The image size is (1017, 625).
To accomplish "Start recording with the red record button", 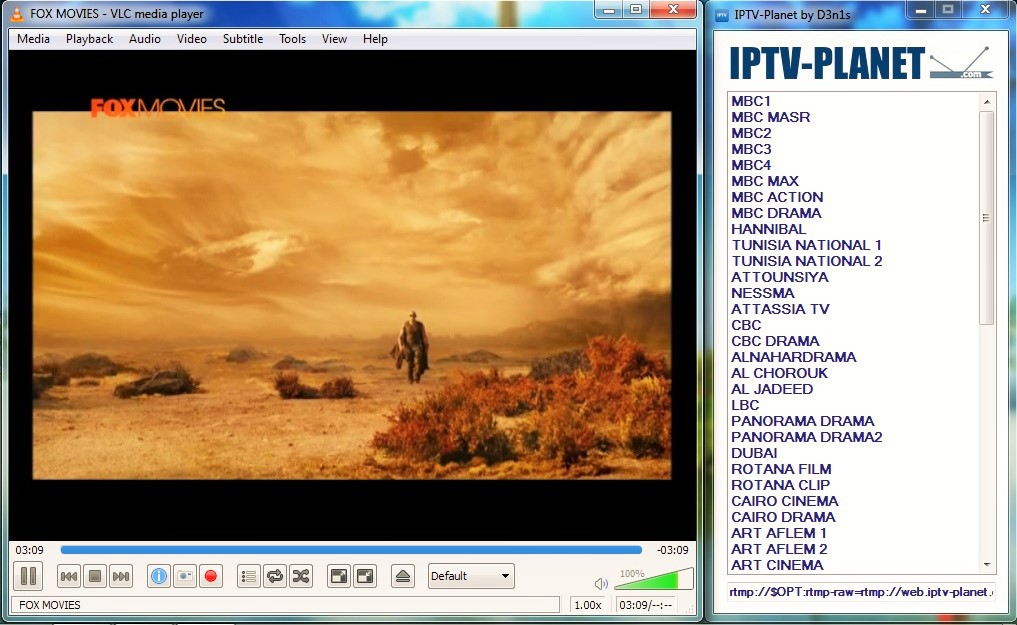I will [211, 576].
